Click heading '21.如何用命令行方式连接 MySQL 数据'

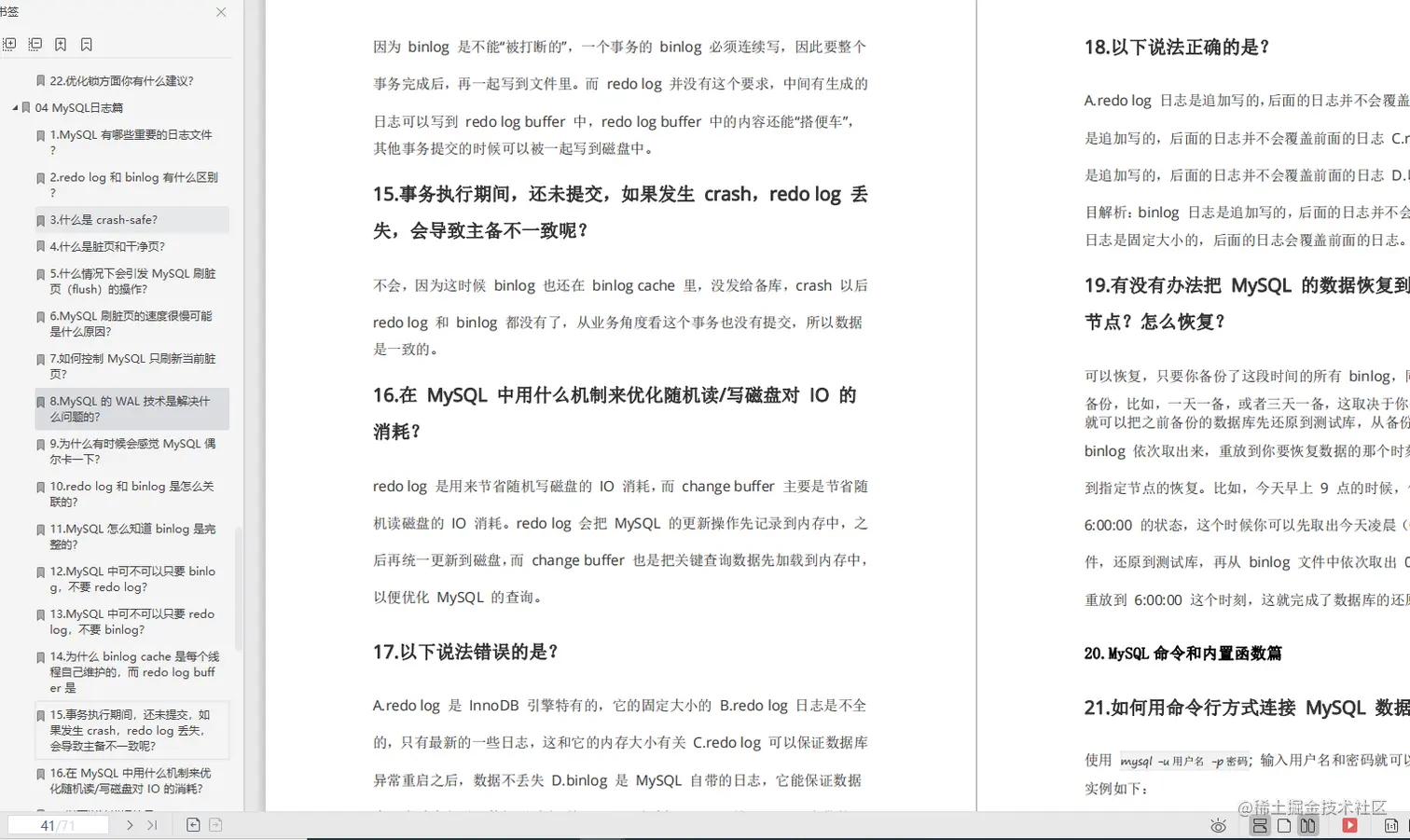click(1247, 708)
